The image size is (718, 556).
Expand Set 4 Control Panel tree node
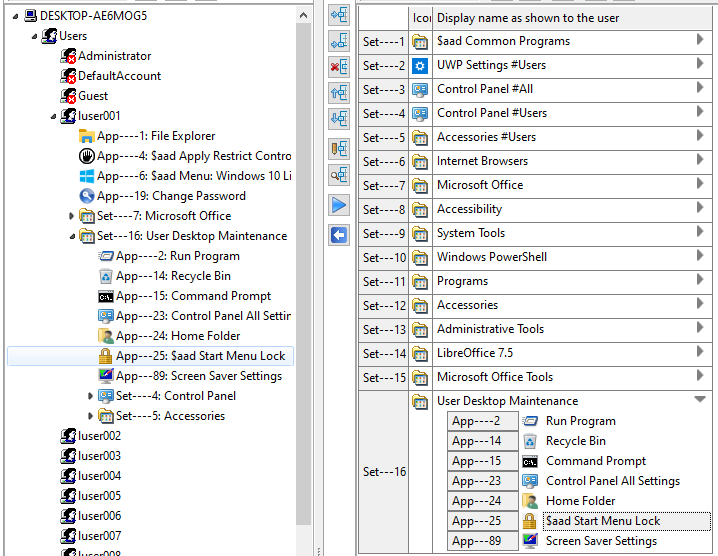90,396
